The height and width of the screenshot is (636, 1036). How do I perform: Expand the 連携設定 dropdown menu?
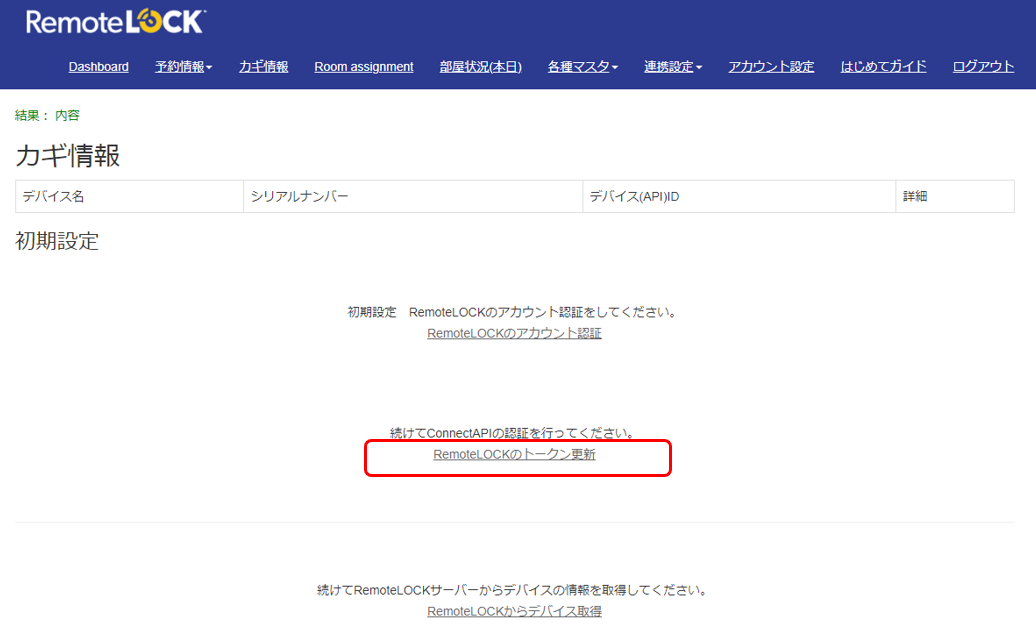coord(673,67)
